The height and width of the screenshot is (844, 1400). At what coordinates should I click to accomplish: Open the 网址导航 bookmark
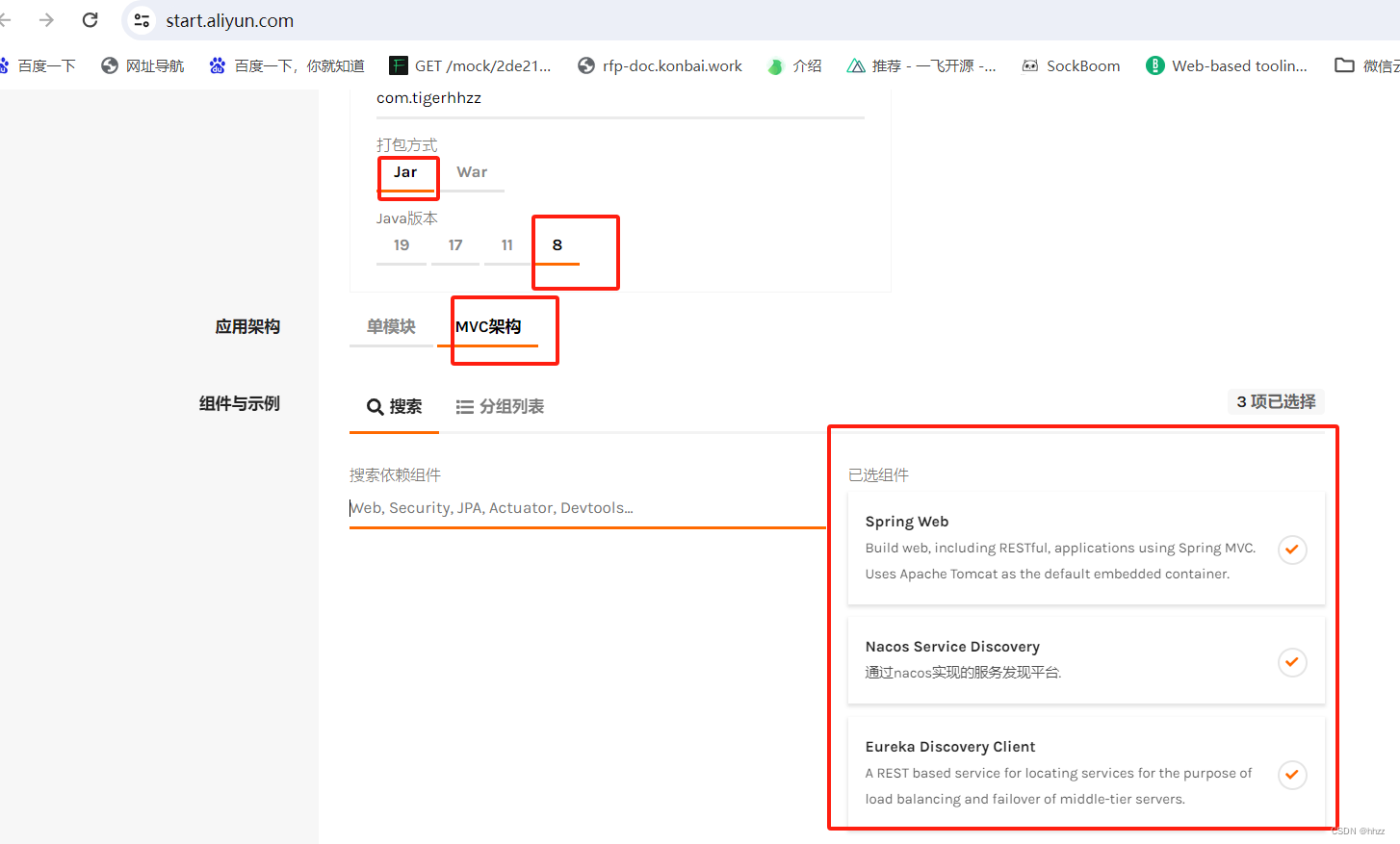coord(143,65)
